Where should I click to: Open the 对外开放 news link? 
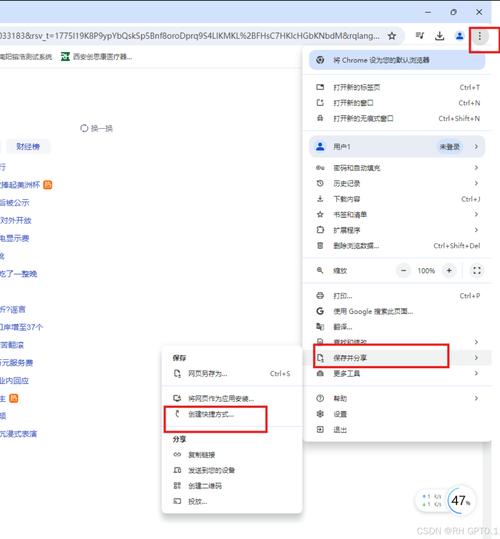(x=16, y=220)
